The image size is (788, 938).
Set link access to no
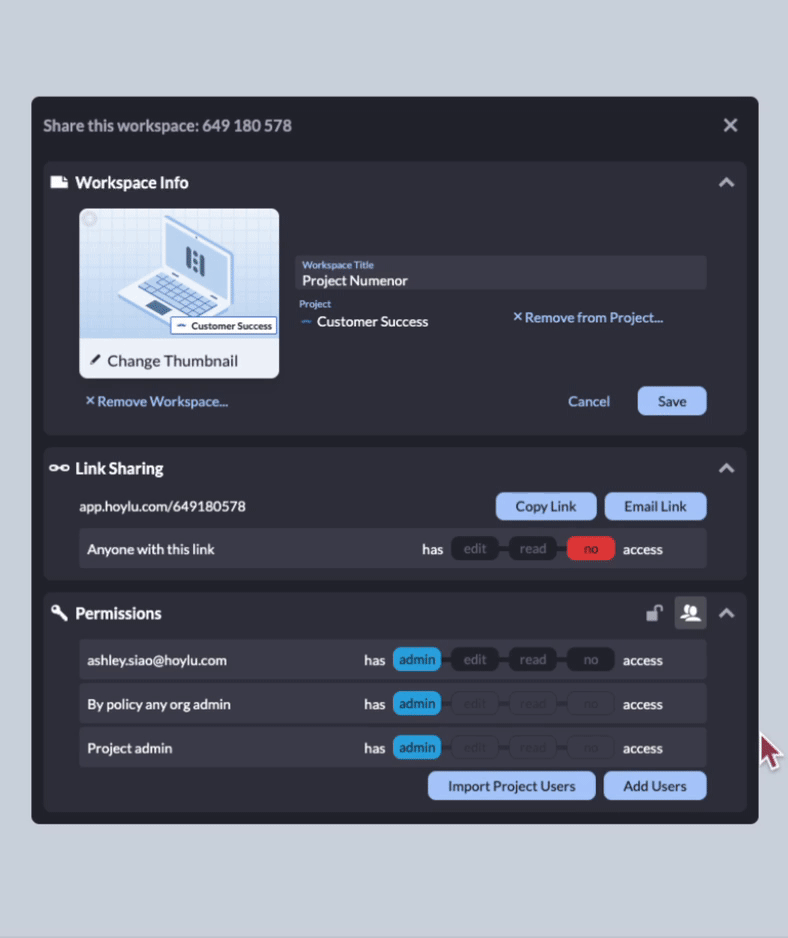click(591, 549)
